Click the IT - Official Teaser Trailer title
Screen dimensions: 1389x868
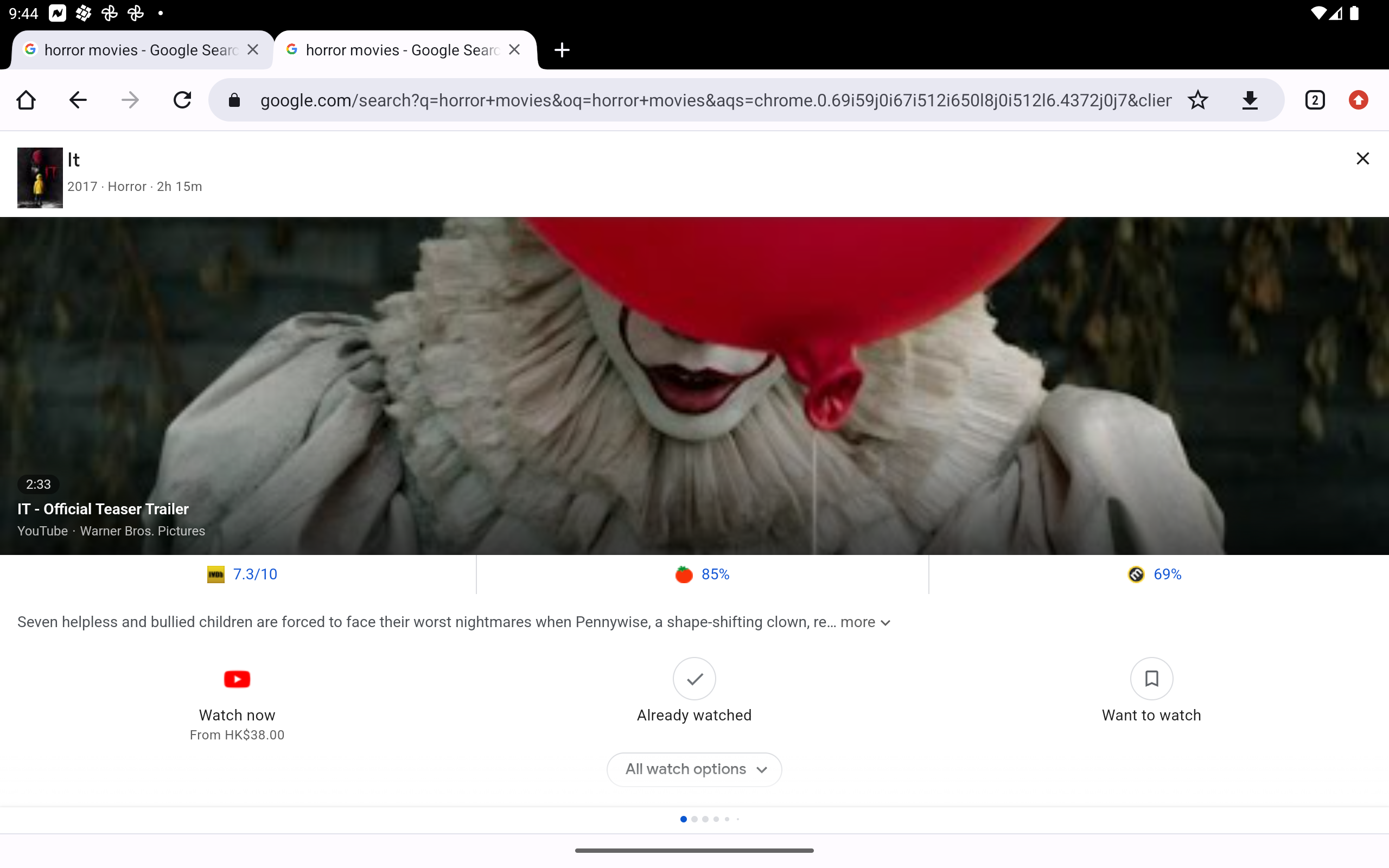pyautogui.click(x=103, y=509)
